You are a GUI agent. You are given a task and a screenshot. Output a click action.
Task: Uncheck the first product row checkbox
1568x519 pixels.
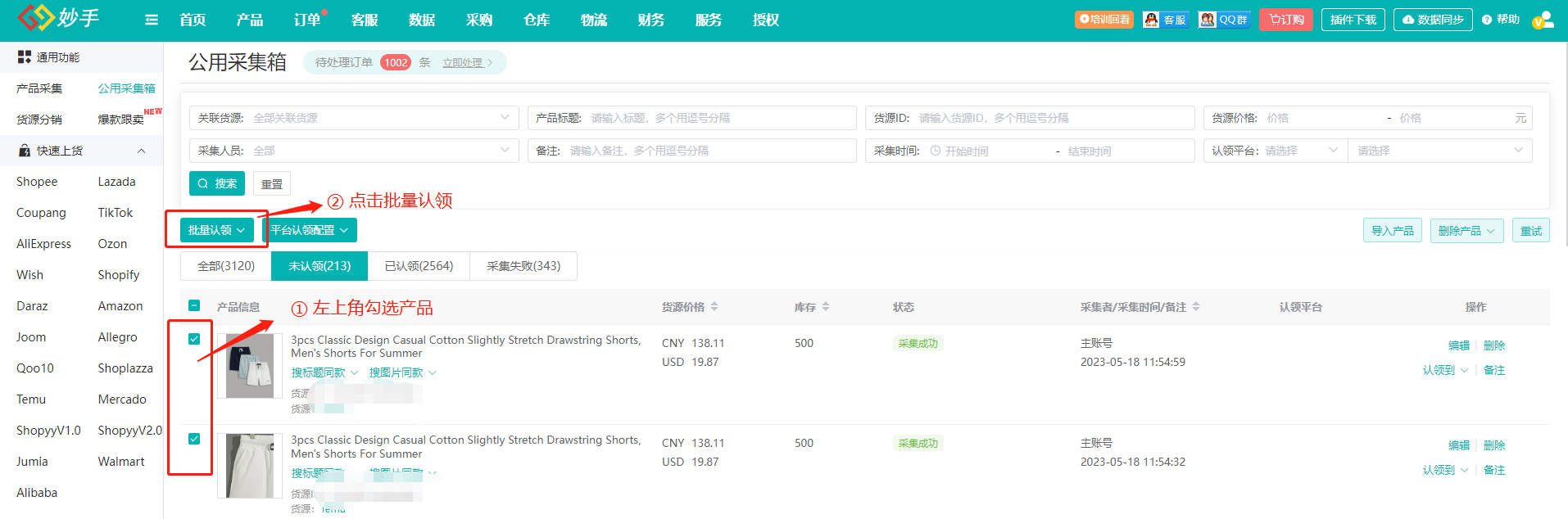tap(194, 339)
